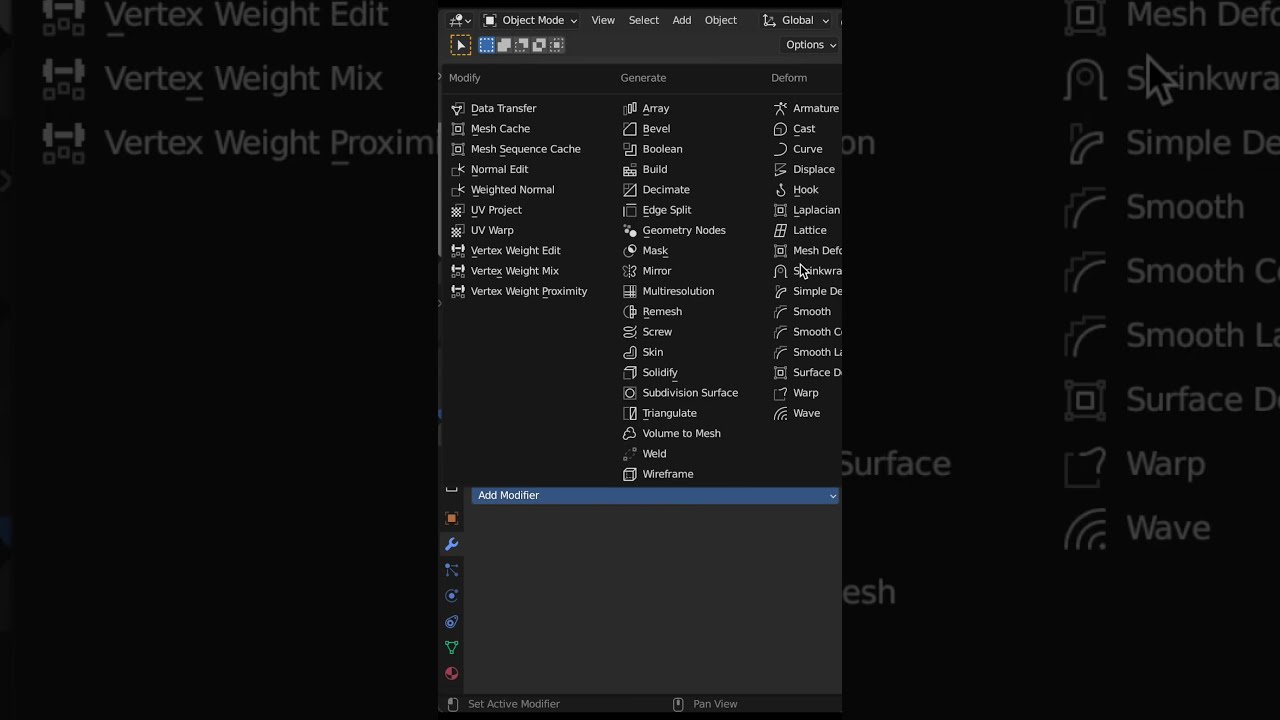Select the Data Transfer modifier icon
The height and width of the screenshot is (720, 1280).
point(458,108)
